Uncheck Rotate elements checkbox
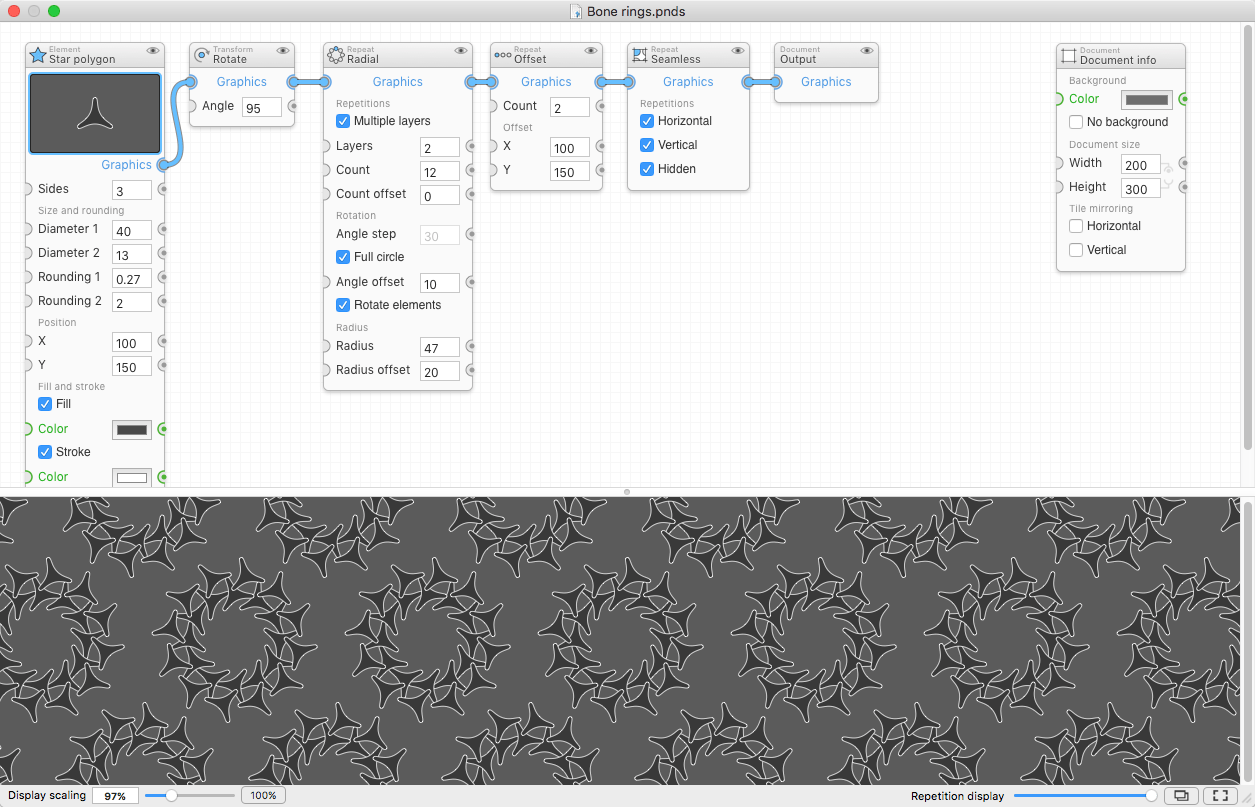 click(x=343, y=305)
